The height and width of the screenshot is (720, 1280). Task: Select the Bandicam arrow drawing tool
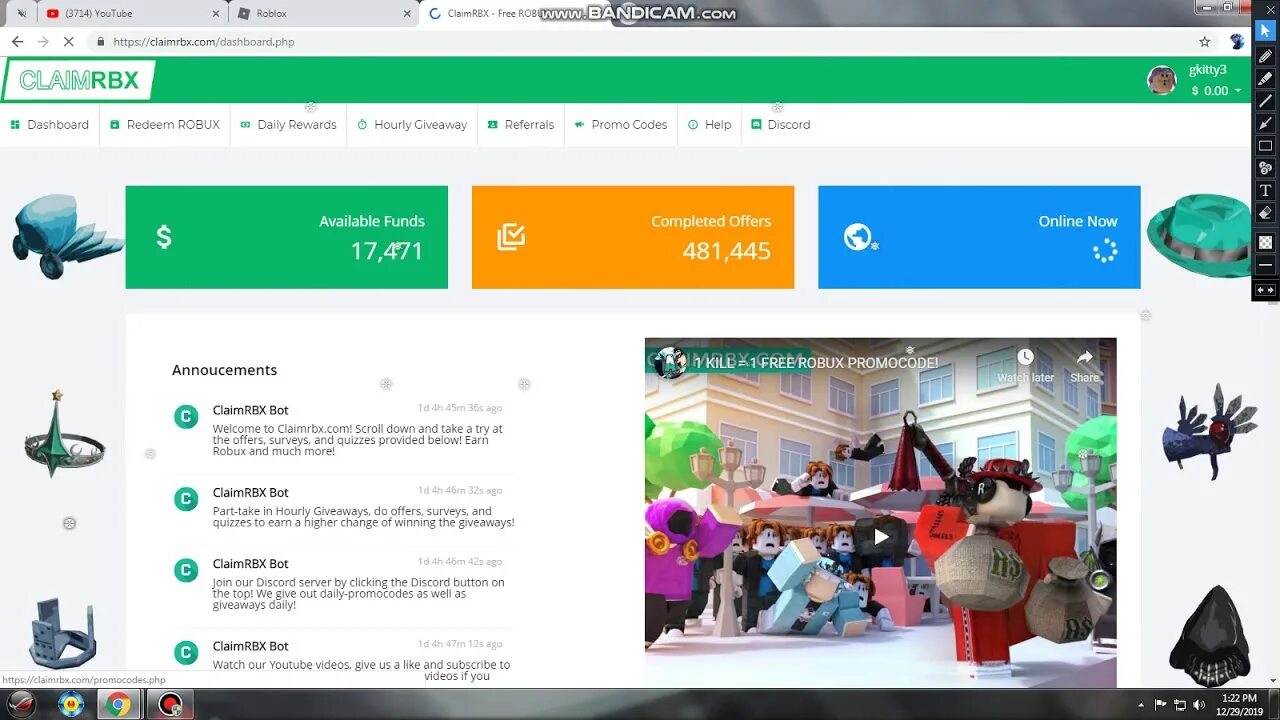click(x=1265, y=123)
